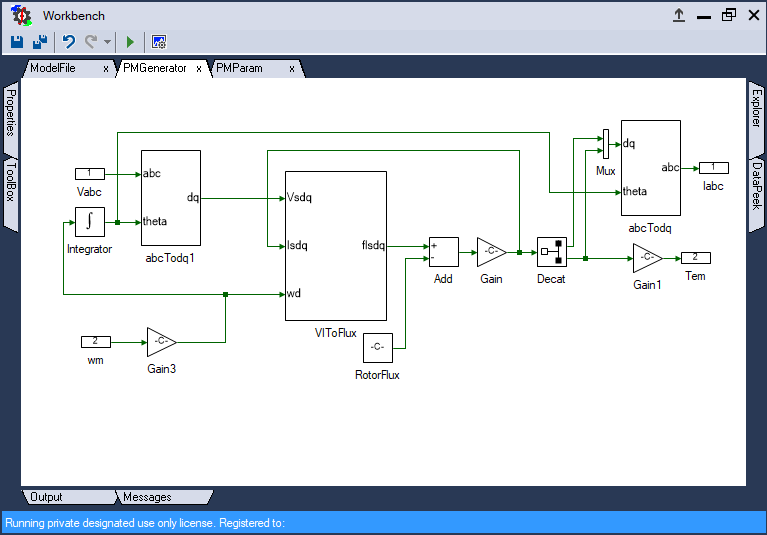
Task: Click the Redo arrow icon
Action: coord(90,42)
